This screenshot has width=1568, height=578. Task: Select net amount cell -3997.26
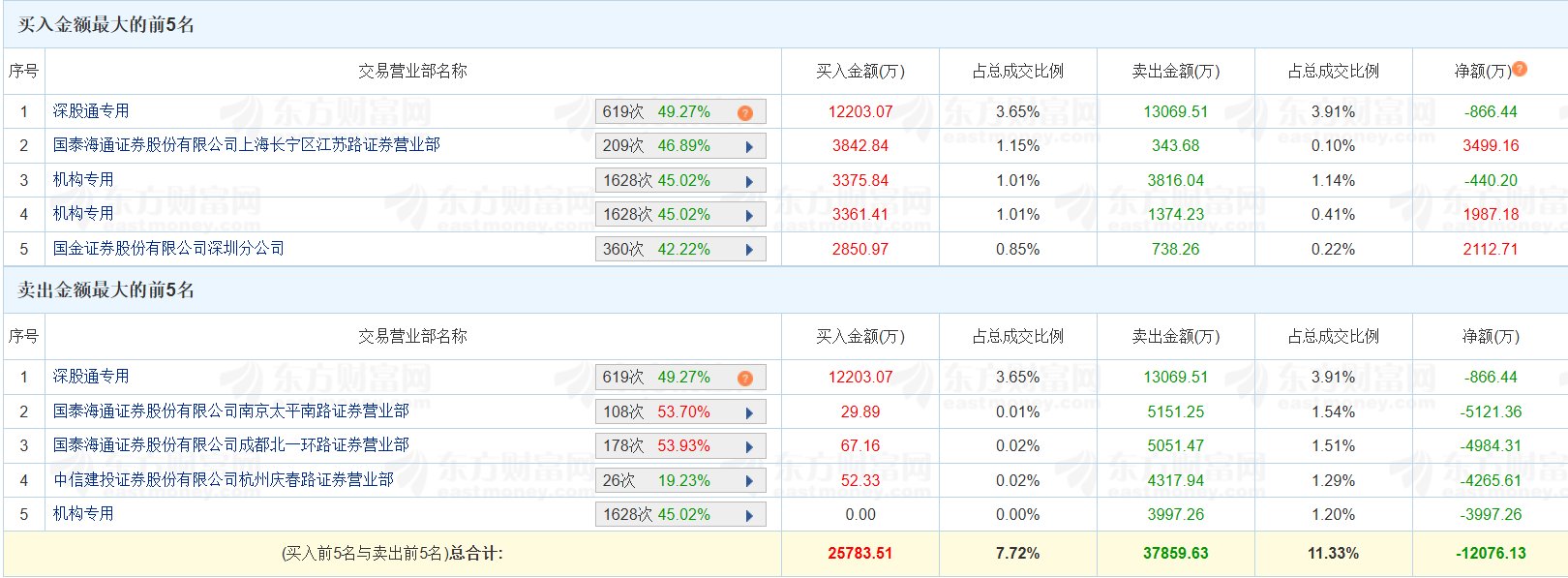coord(1491,514)
